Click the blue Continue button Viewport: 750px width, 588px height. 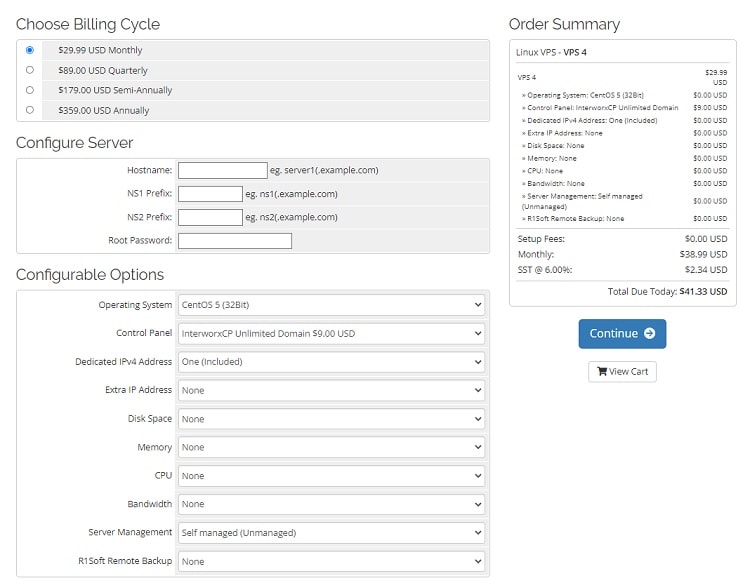pyautogui.click(x=622, y=333)
